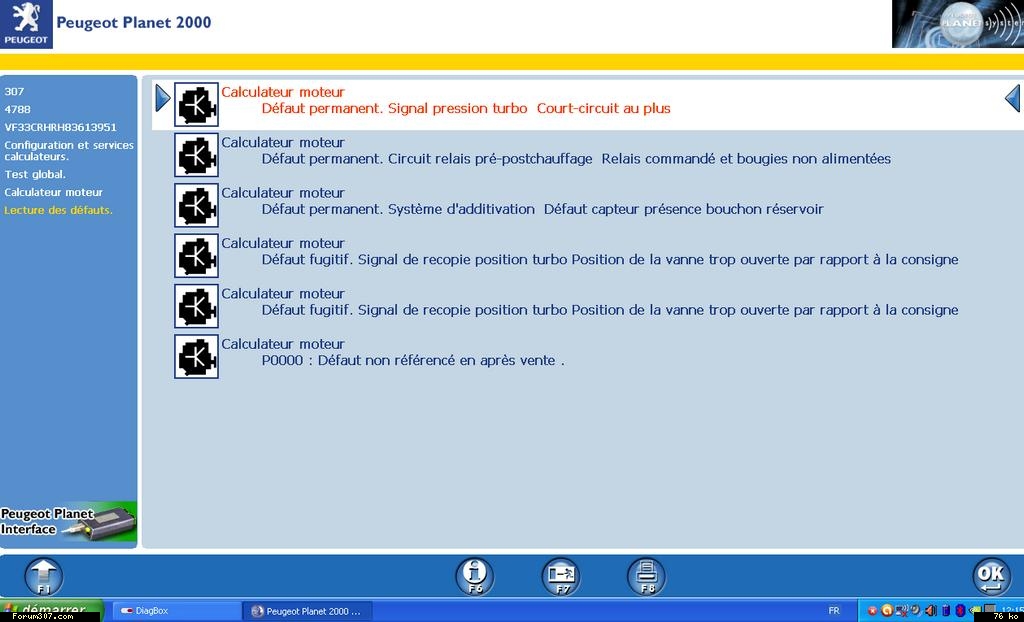1024x622 pixels.
Task: Open the volume speaker tray icon
Action: [x=931, y=611]
